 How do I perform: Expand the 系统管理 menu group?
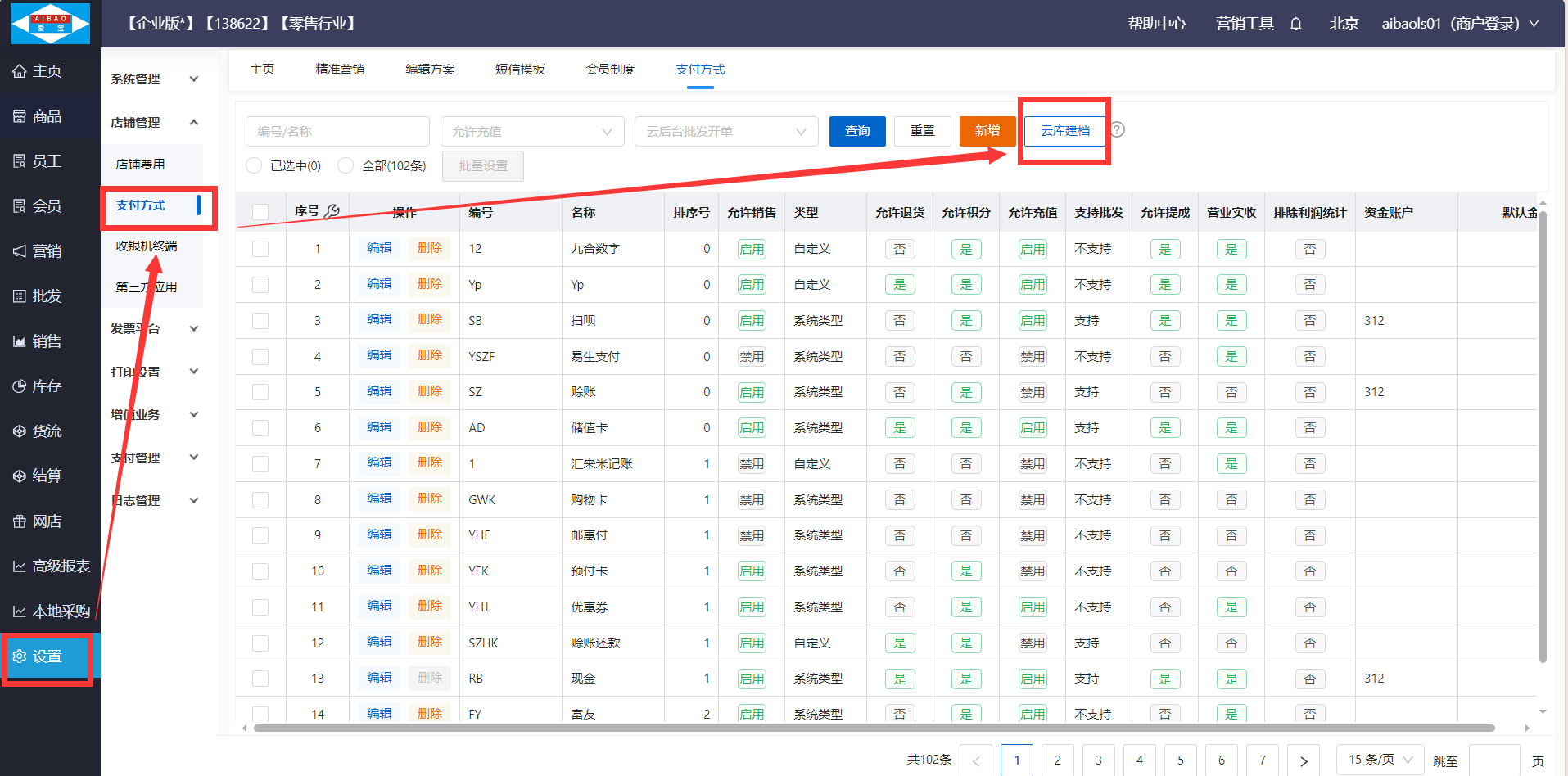click(155, 79)
